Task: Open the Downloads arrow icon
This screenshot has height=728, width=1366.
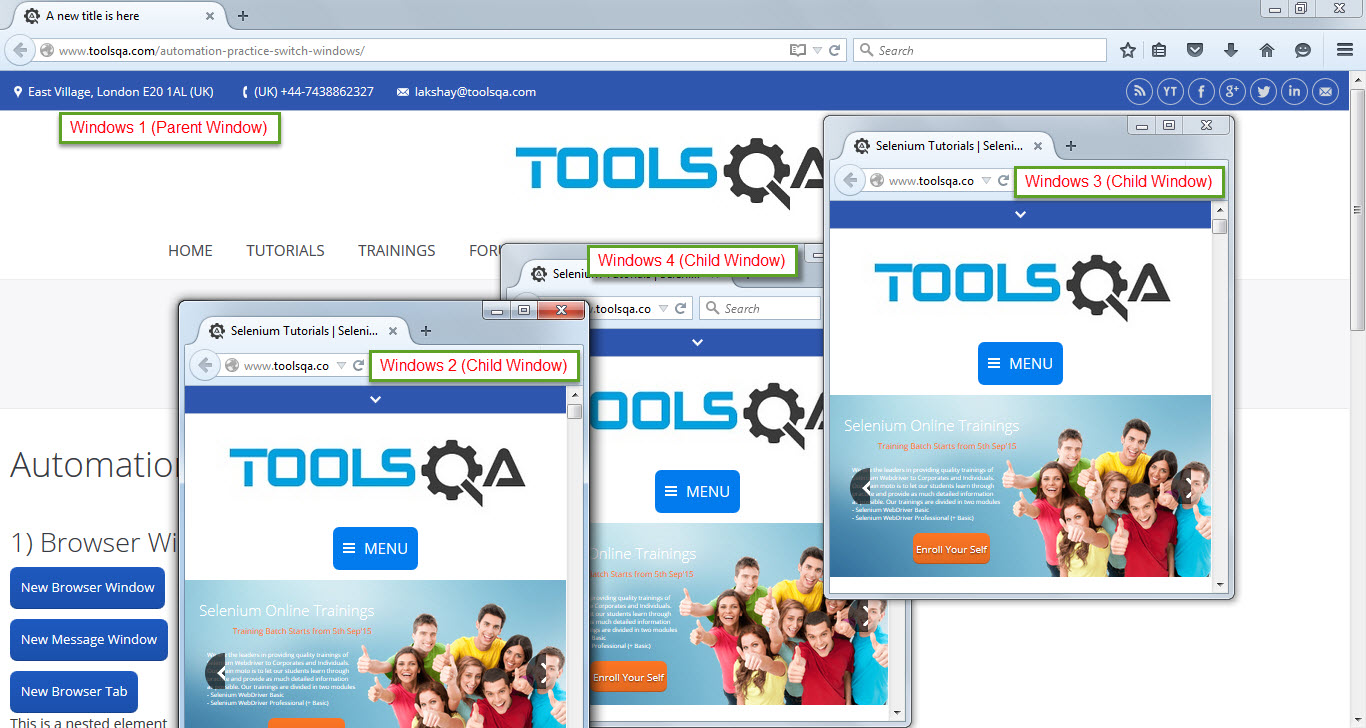Action: tap(1231, 50)
